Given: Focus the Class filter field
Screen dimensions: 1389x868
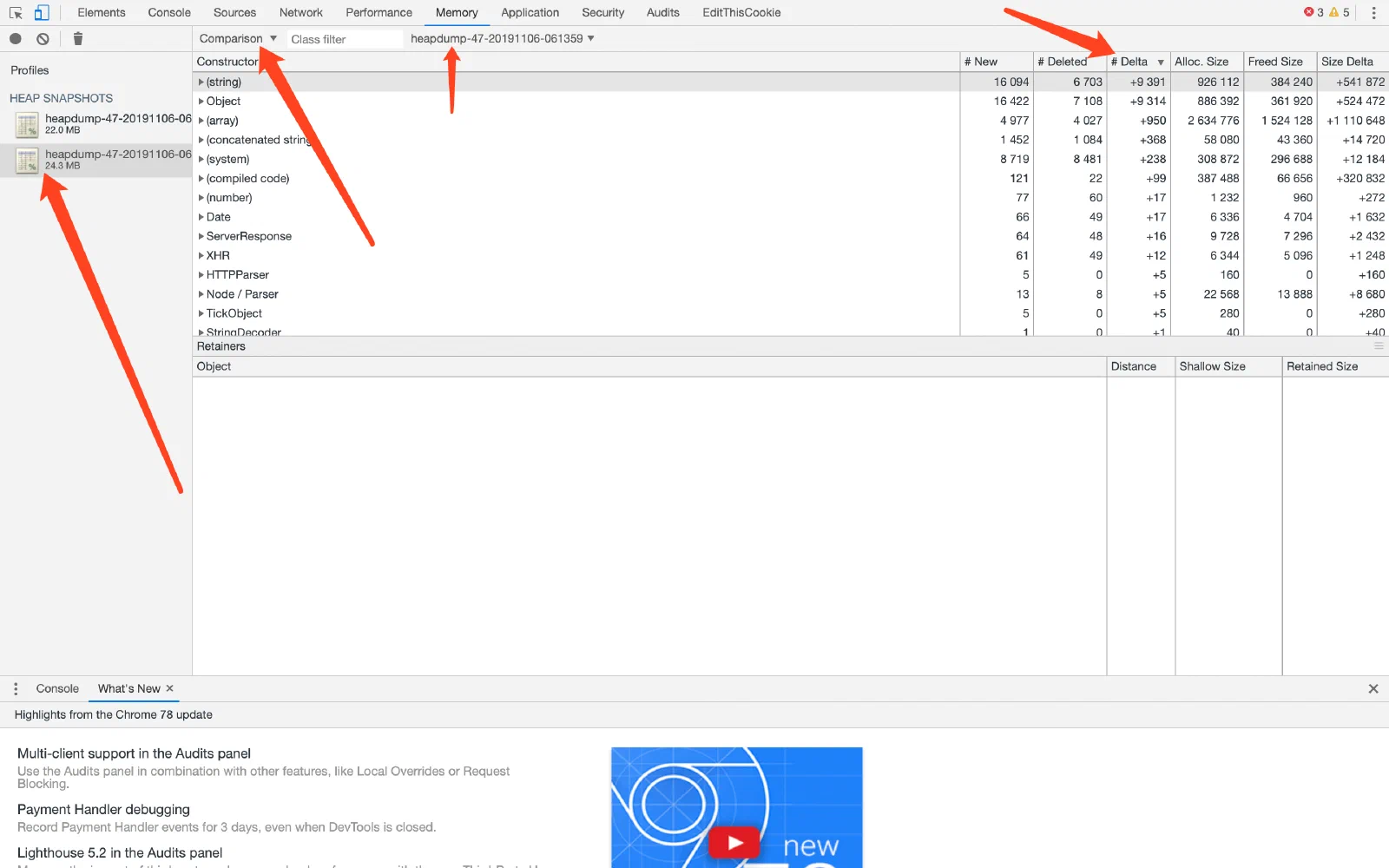Looking at the screenshot, I should pyautogui.click(x=345, y=39).
